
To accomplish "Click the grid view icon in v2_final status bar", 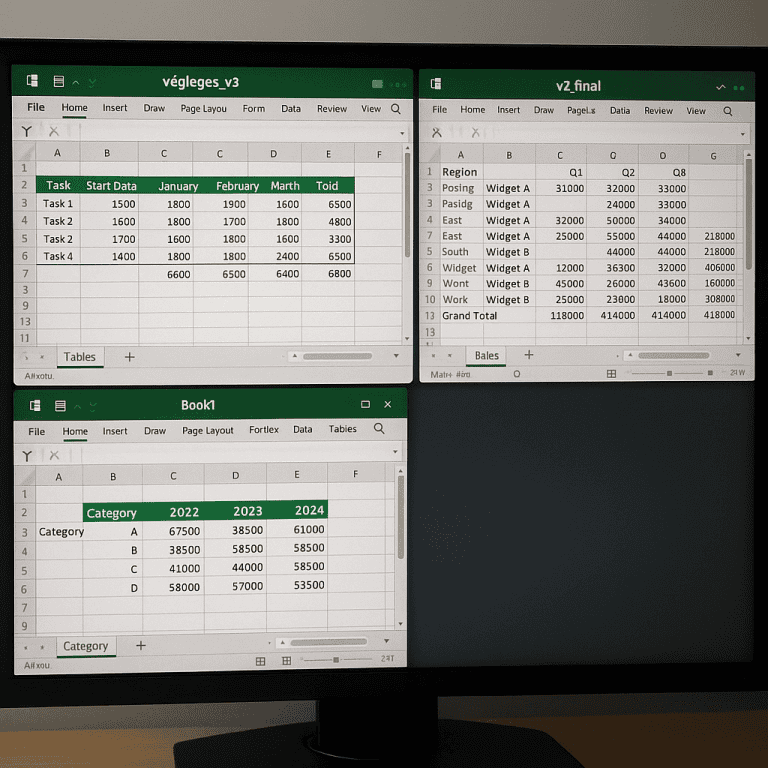I will tap(611, 374).
